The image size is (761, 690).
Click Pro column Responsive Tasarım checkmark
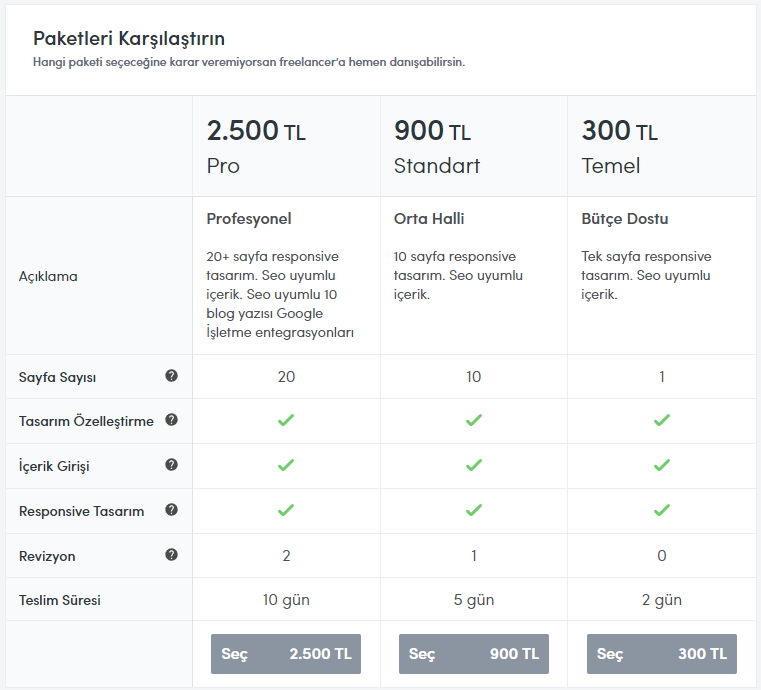tap(286, 510)
